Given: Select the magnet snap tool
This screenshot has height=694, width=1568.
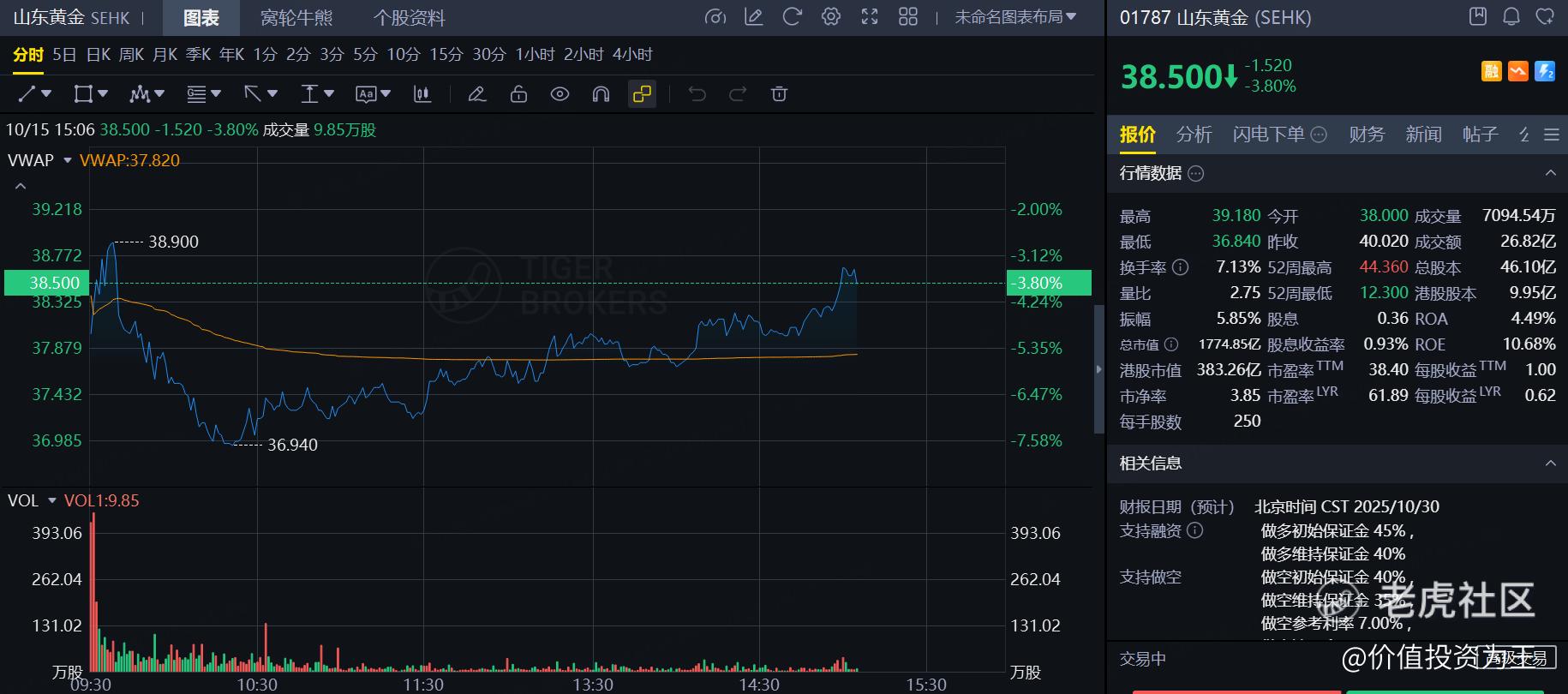Looking at the screenshot, I should [x=601, y=94].
